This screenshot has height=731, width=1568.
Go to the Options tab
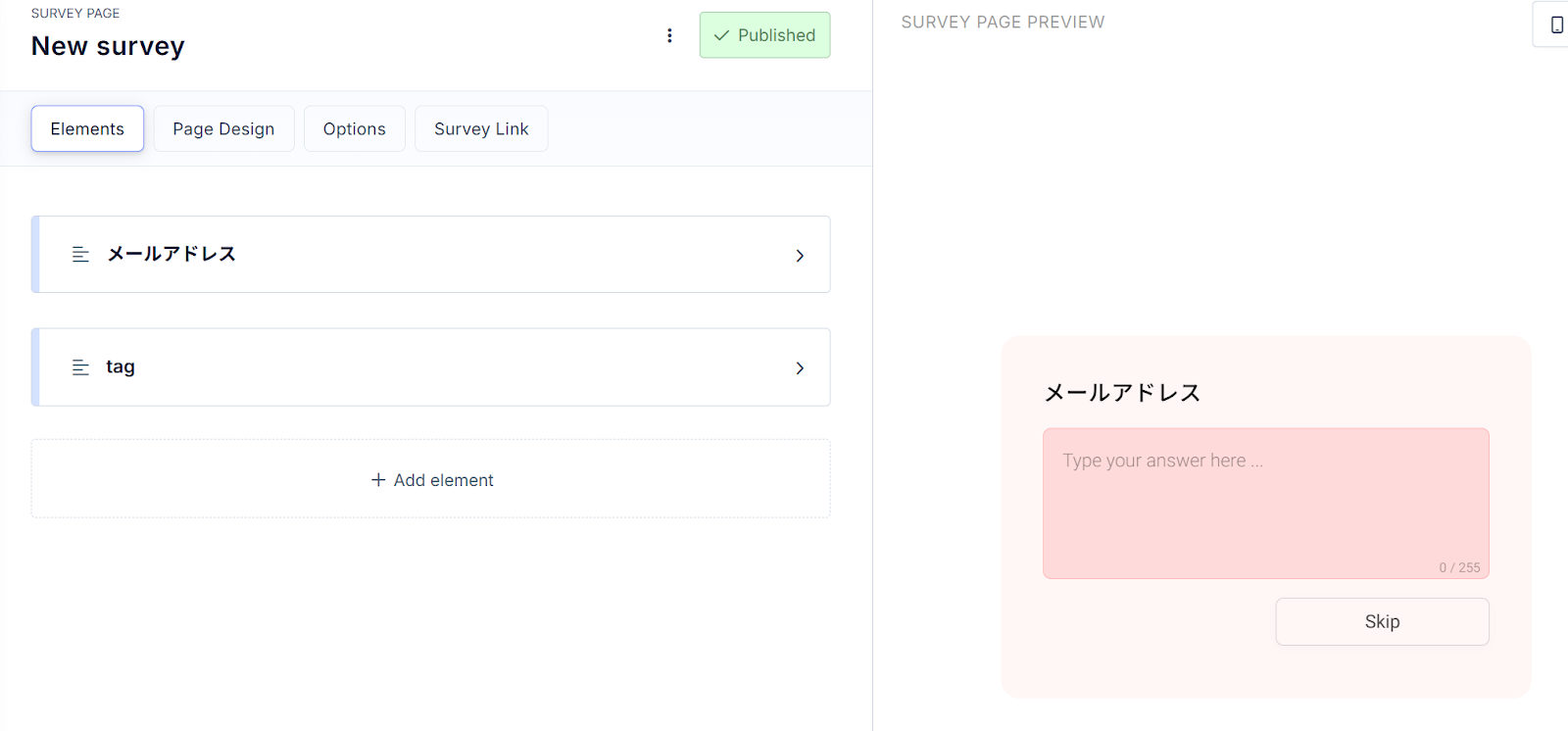(354, 128)
